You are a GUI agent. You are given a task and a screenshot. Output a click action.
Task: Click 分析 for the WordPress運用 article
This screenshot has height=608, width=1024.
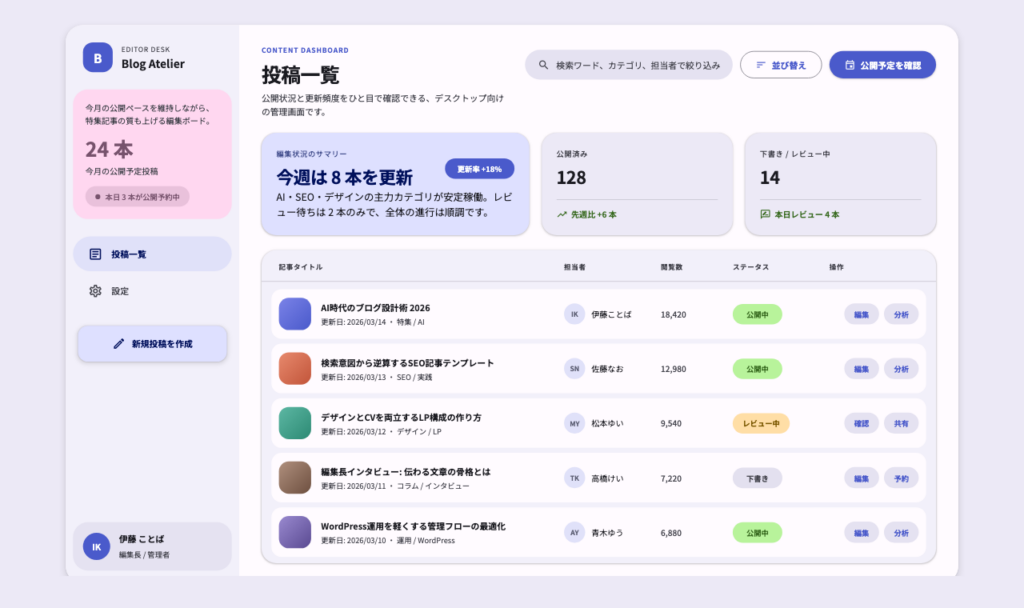tap(900, 532)
